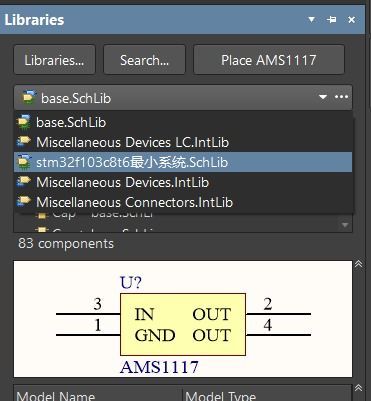Click the Libraries... button
Viewport: 371px width, 401px height.
click(54, 60)
